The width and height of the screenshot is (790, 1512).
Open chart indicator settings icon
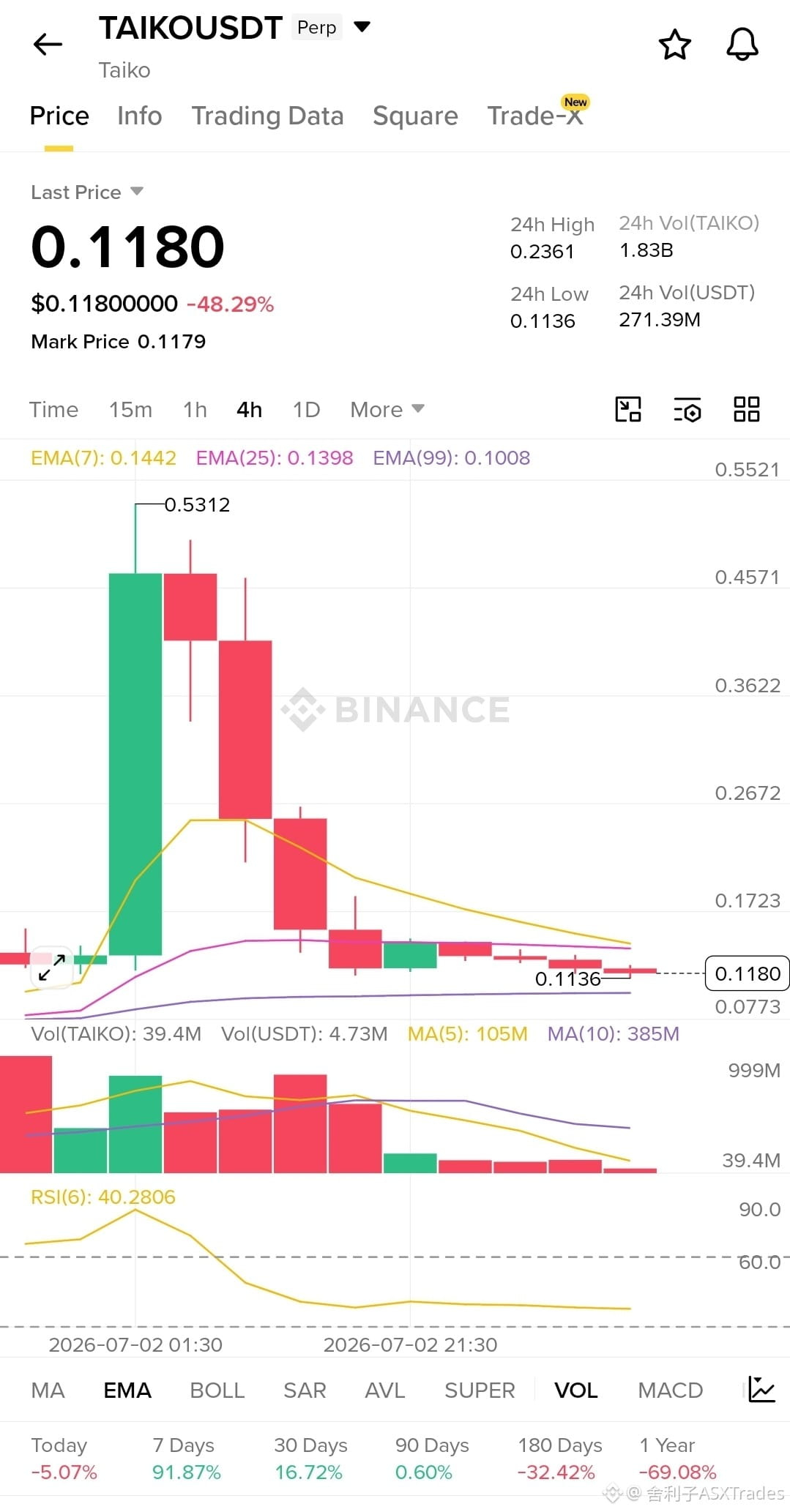pyautogui.click(x=687, y=410)
